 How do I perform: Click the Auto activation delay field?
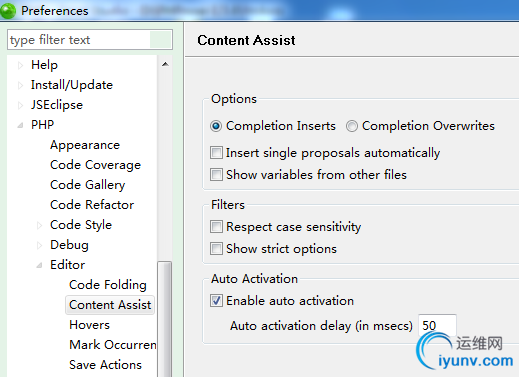(437, 325)
